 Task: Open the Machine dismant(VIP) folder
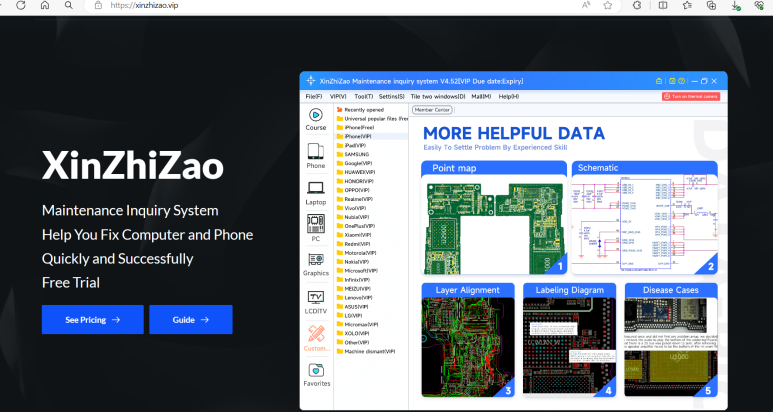[366, 351]
